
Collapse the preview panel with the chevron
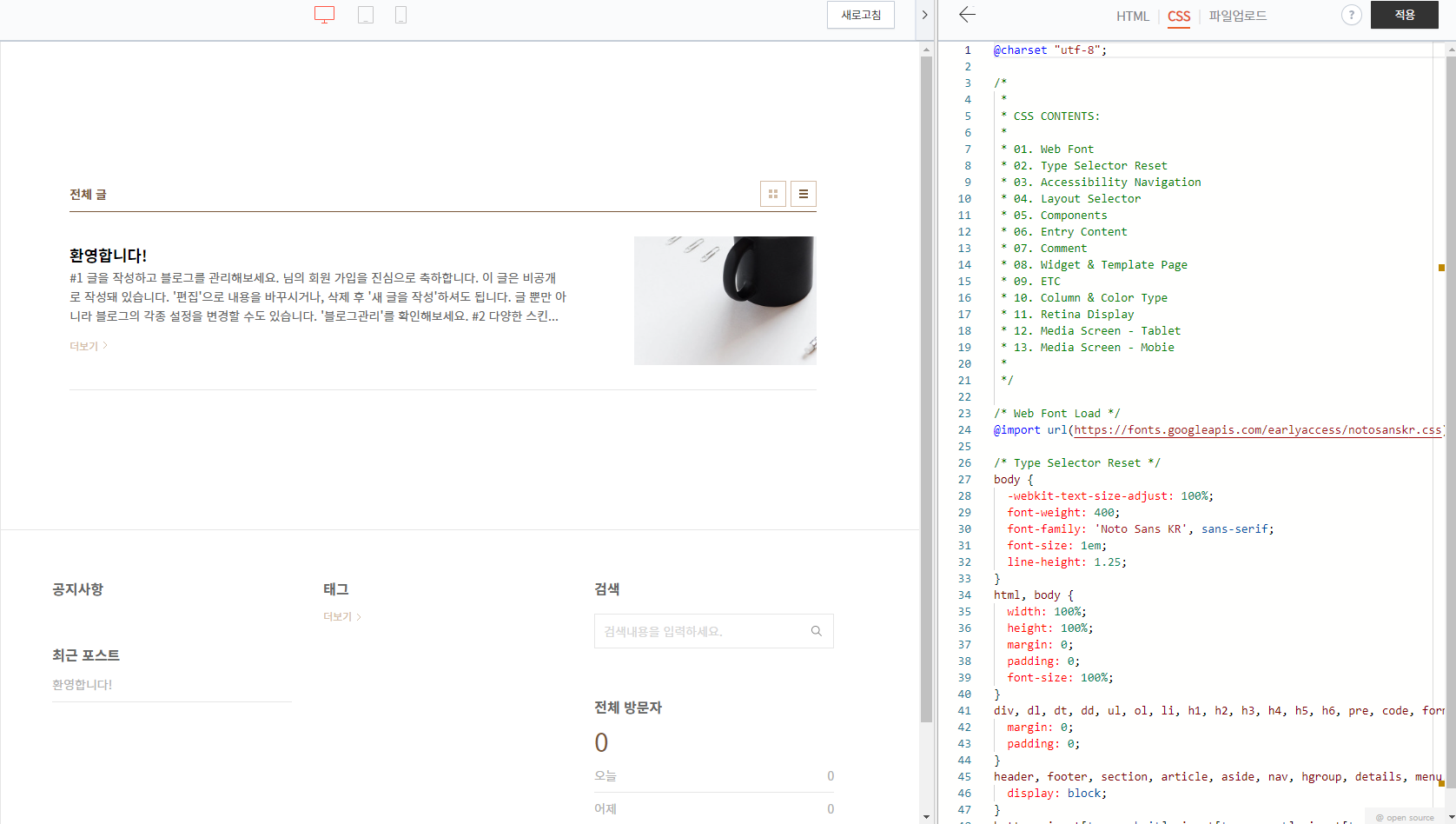click(924, 15)
